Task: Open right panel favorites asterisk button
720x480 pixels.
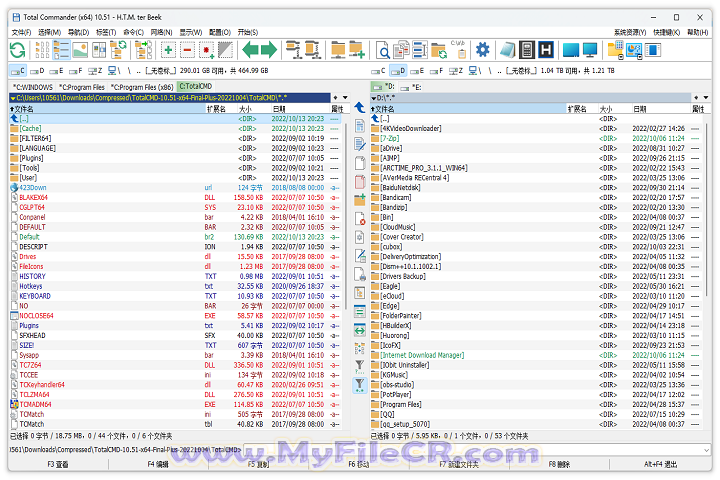Action: tap(696, 97)
